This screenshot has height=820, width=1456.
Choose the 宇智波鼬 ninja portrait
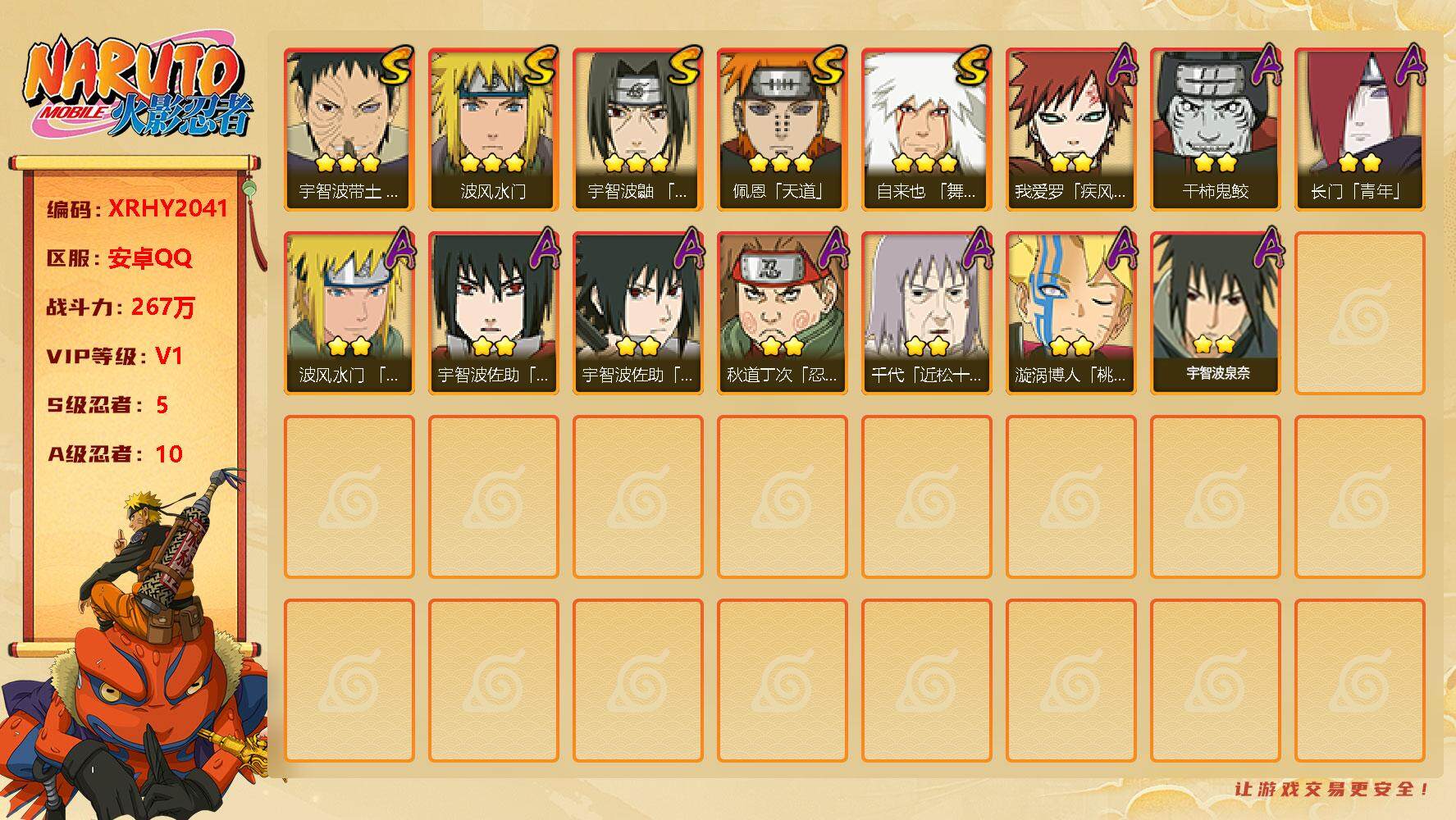pyautogui.click(x=637, y=130)
